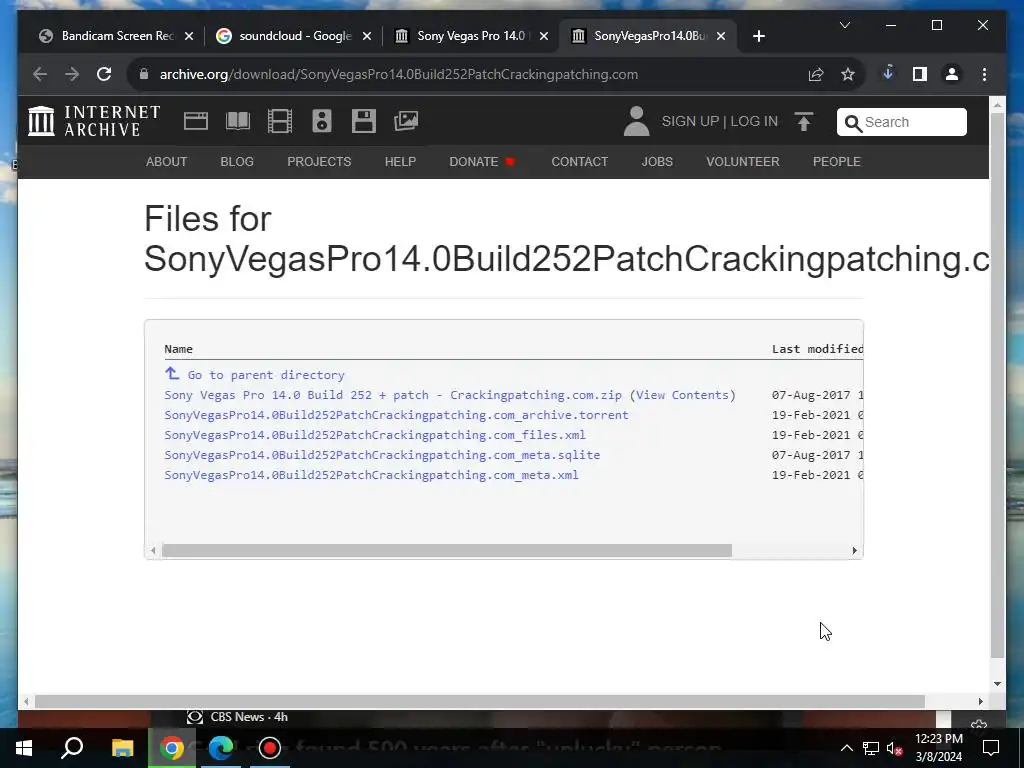Switch to the Bandicam Screen Recorder tab
Screen dimensions: 1024x768
tap(118, 36)
